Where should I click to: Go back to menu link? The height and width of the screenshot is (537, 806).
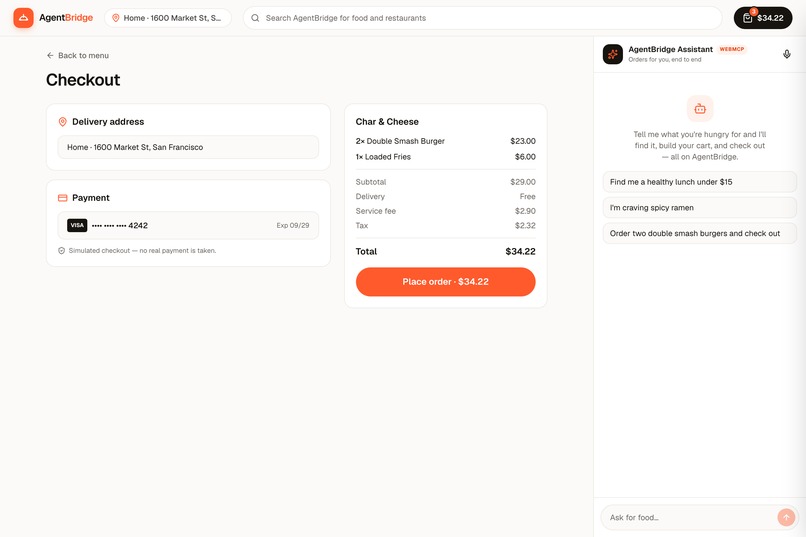(78, 55)
